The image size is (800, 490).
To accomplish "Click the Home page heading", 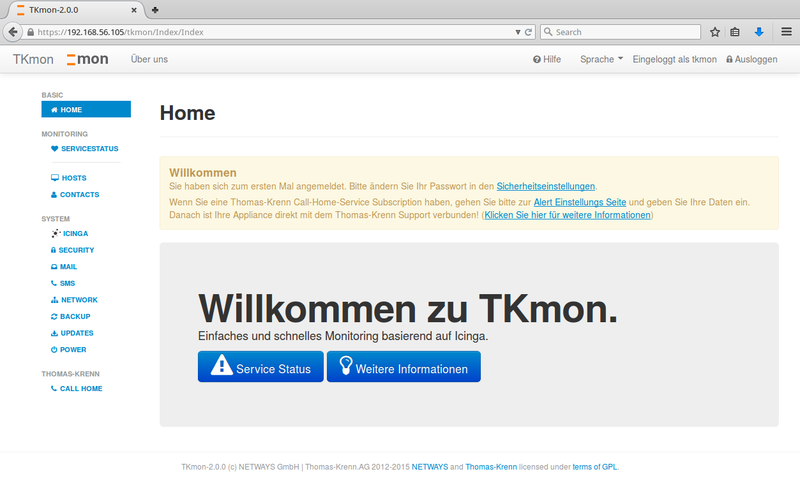I will click(x=187, y=113).
